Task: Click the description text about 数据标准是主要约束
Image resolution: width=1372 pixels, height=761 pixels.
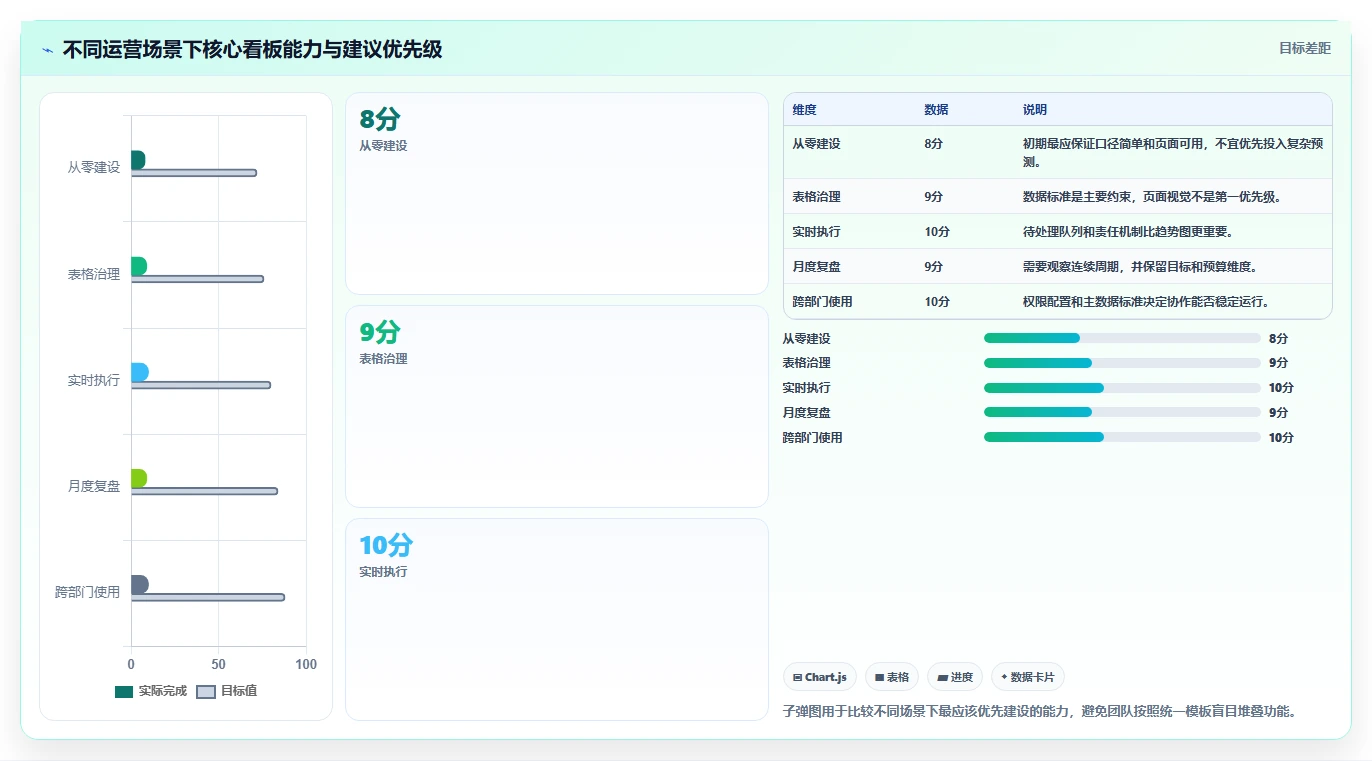Action: click(x=1152, y=197)
